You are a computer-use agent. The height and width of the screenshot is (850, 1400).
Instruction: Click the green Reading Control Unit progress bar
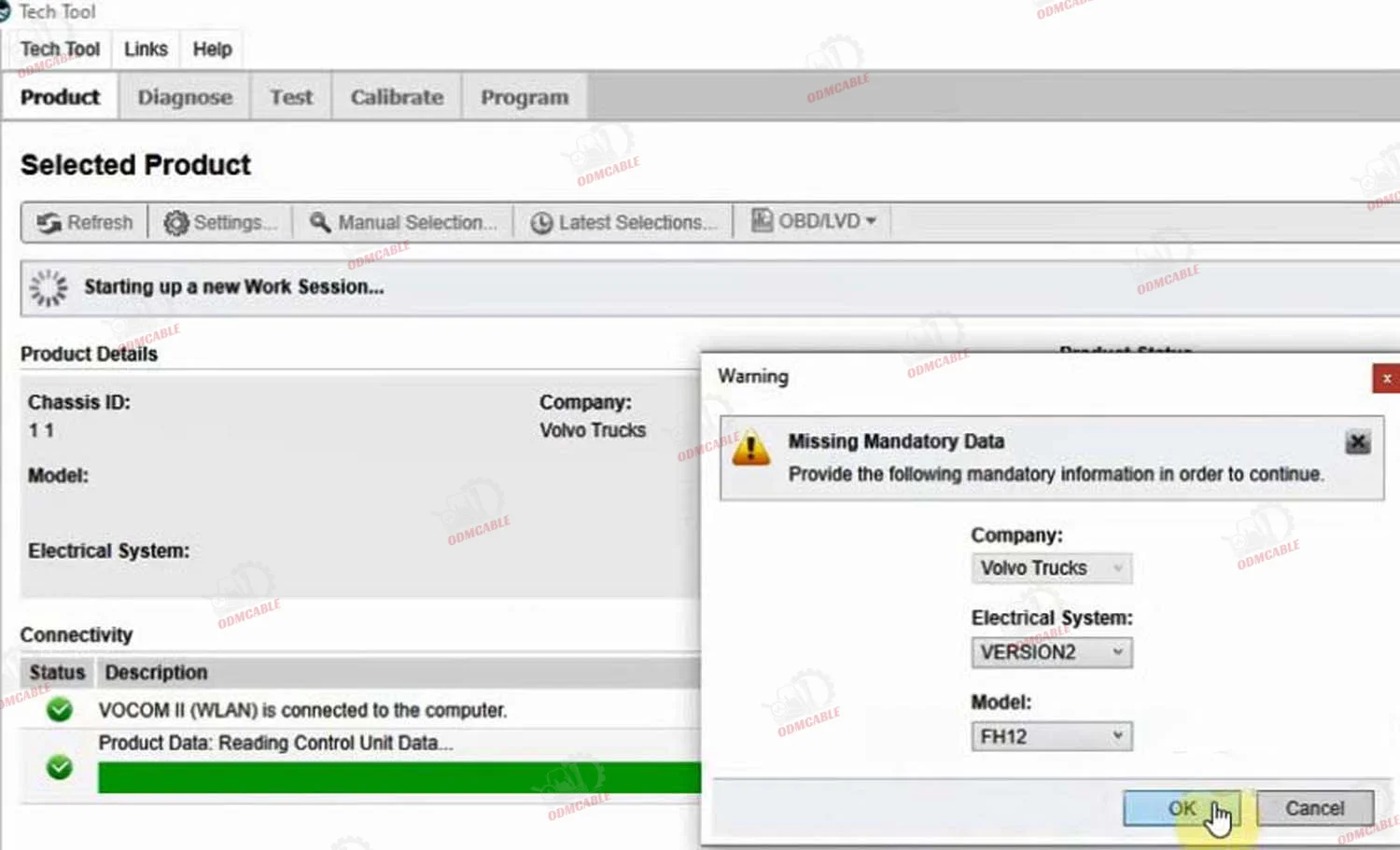point(399,777)
